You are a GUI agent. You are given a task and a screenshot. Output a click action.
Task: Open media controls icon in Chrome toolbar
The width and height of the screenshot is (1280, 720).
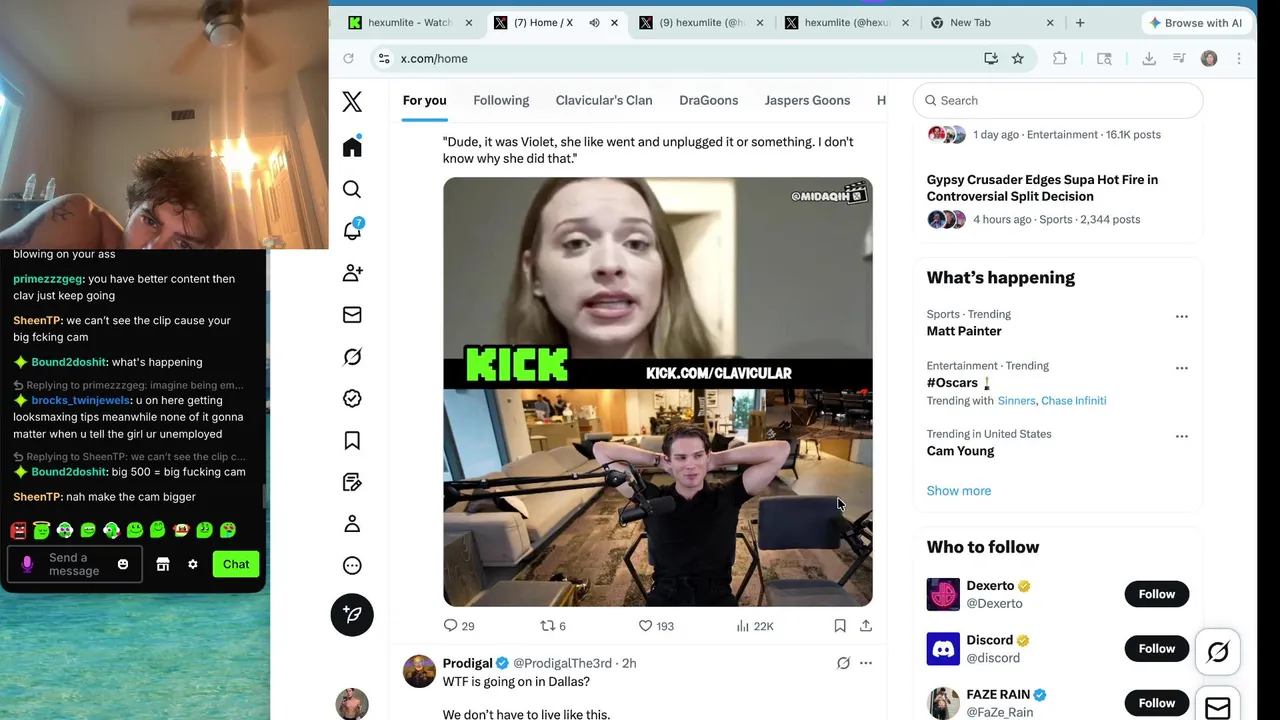click(1179, 58)
